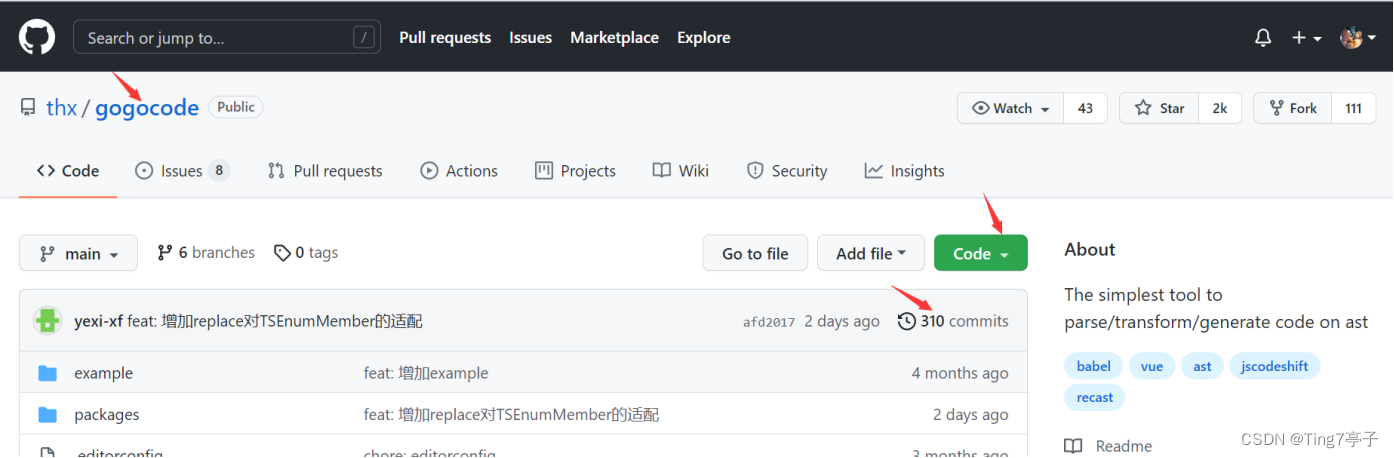
Task: Click the packages folder icon
Action: [x=47, y=414]
